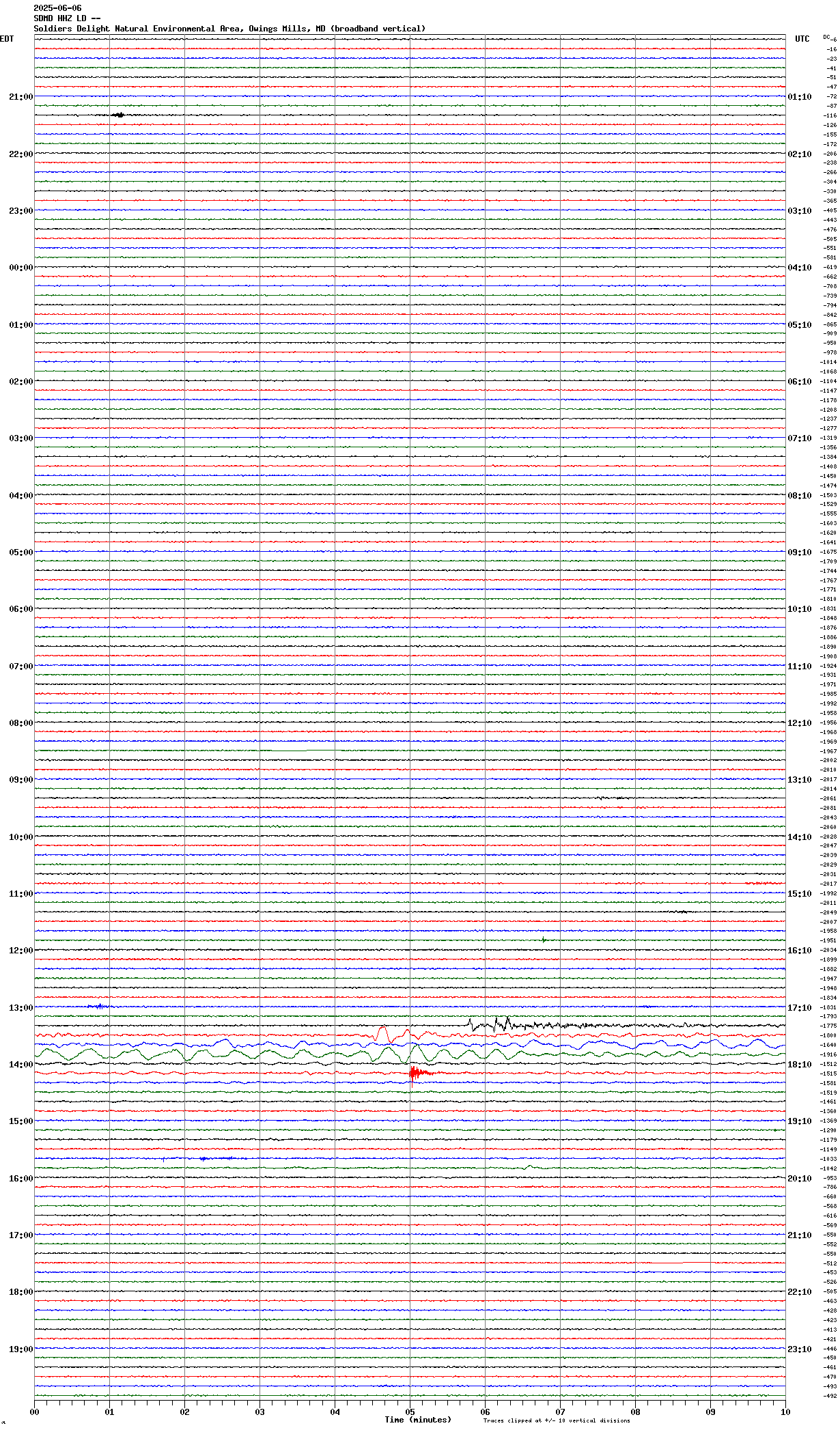The width and height of the screenshot is (840, 1430).
Task: Click the 06:10 UTC time label
Action: pos(800,382)
